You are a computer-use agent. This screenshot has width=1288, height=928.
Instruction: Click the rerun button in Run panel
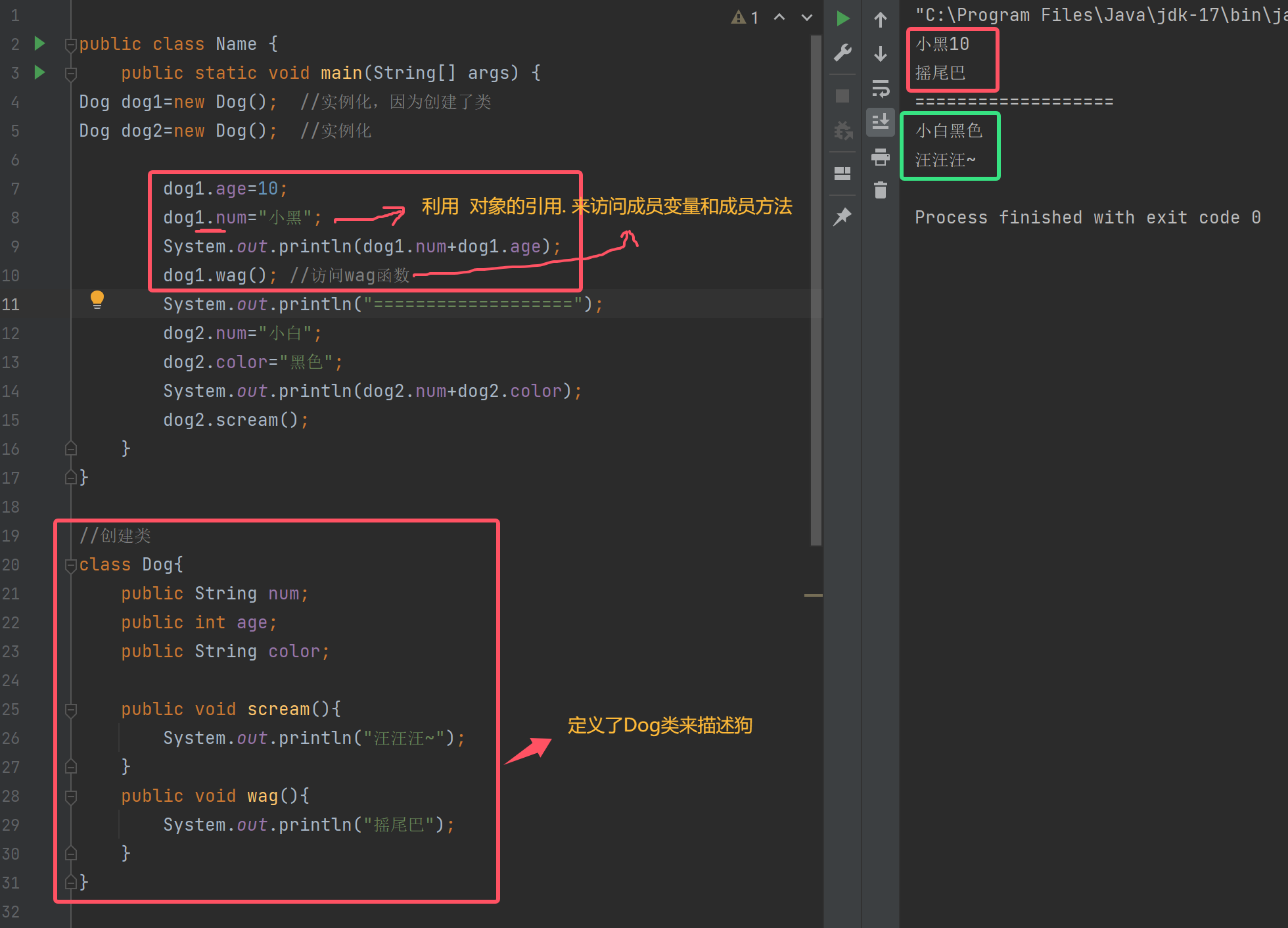point(842,18)
